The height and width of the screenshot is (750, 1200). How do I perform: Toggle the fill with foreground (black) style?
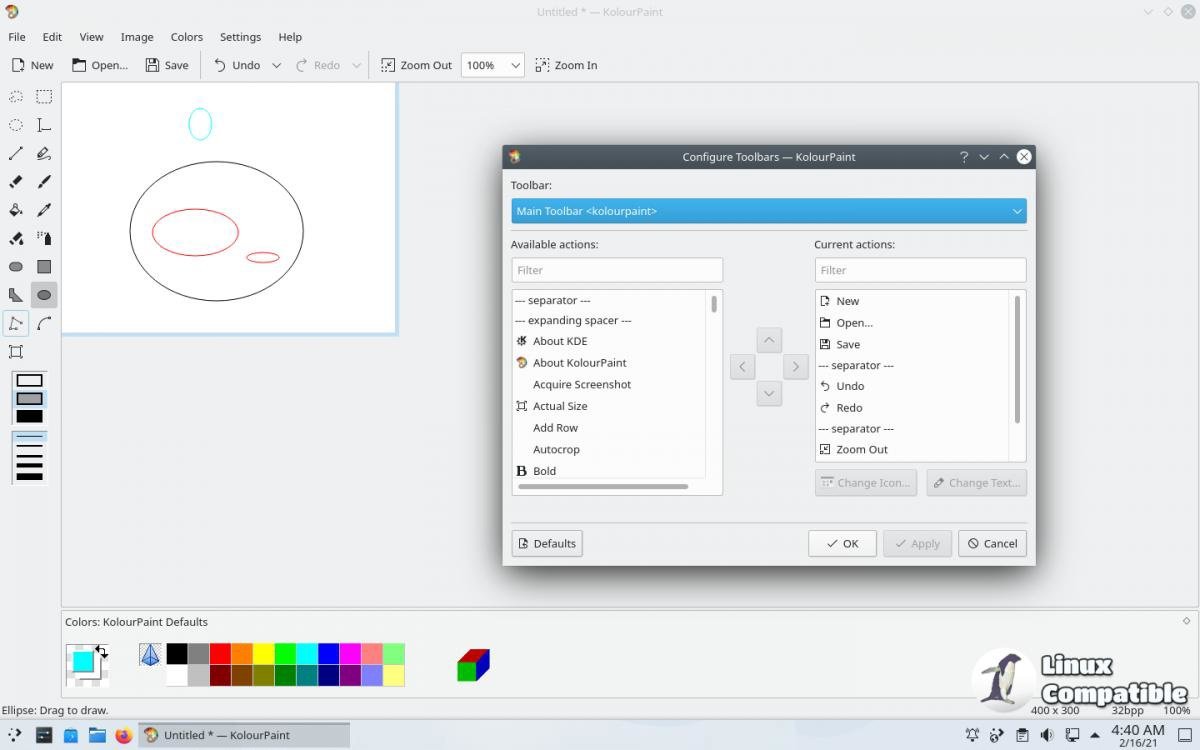point(30,416)
